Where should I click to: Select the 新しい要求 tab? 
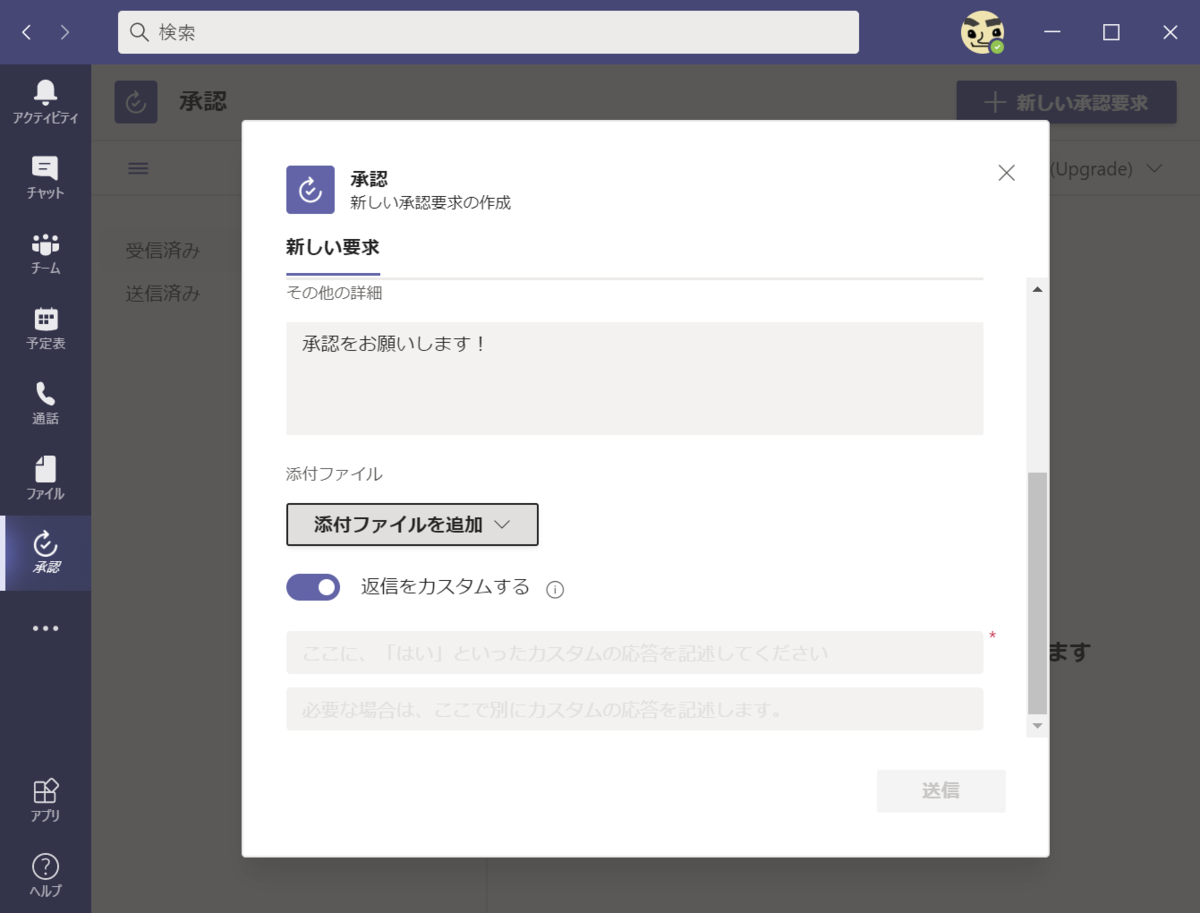(x=332, y=247)
